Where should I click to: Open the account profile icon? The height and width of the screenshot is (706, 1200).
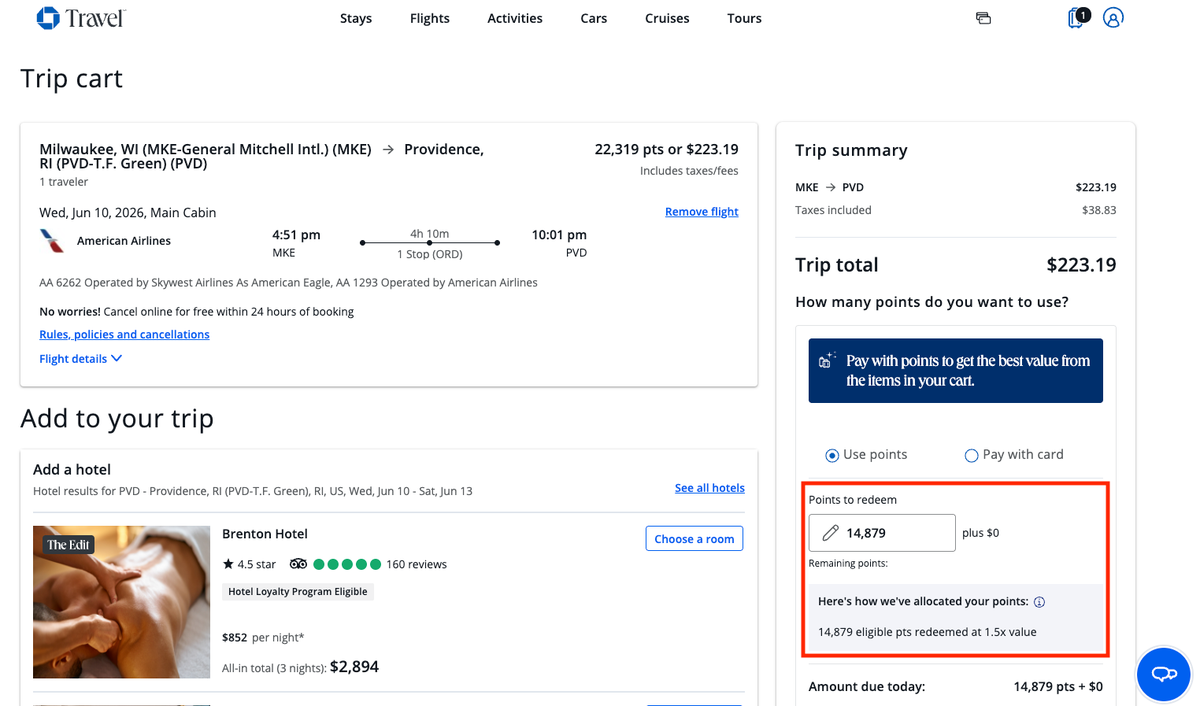point(1113,17)
